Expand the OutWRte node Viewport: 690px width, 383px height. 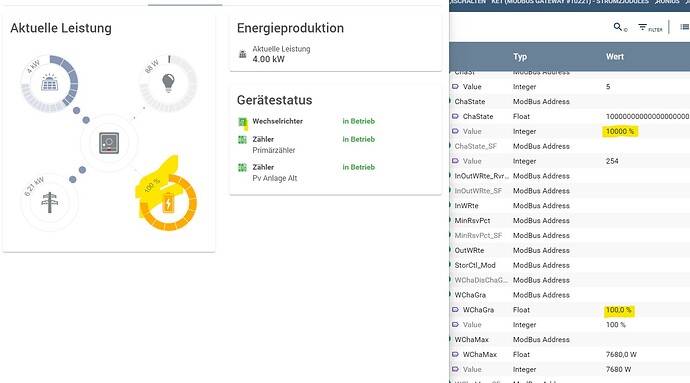pos(450,250)
